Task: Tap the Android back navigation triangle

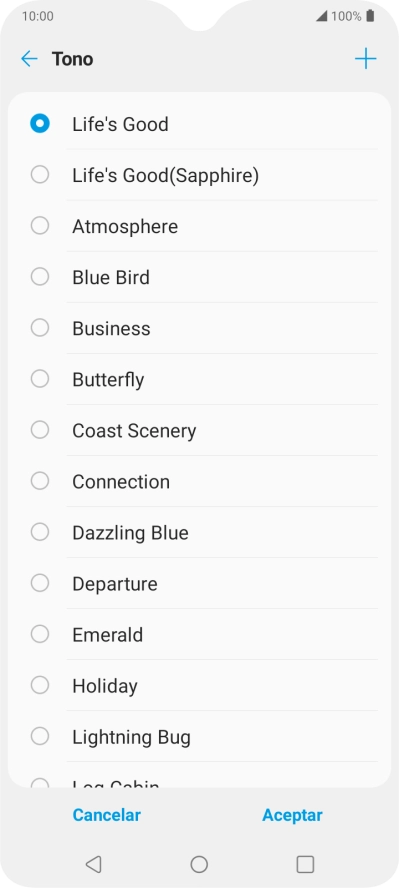Action: pos(93,864)
